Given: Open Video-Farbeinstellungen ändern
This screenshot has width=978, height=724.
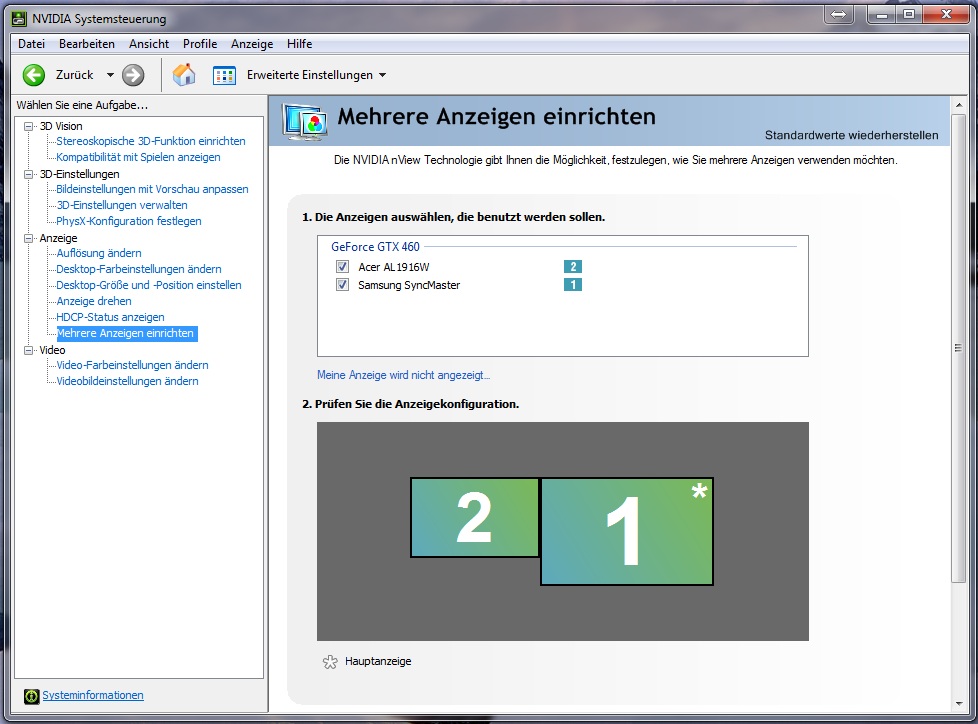Looking at the screenshot, I should click(x=132, y=365).
